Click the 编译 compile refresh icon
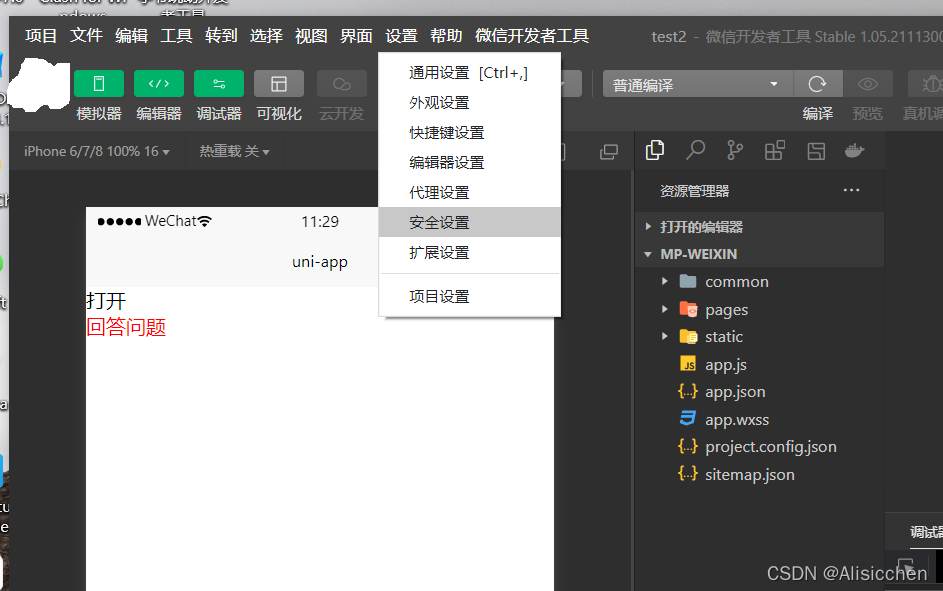This screenshot has height=591, width=943. (817, 84)
